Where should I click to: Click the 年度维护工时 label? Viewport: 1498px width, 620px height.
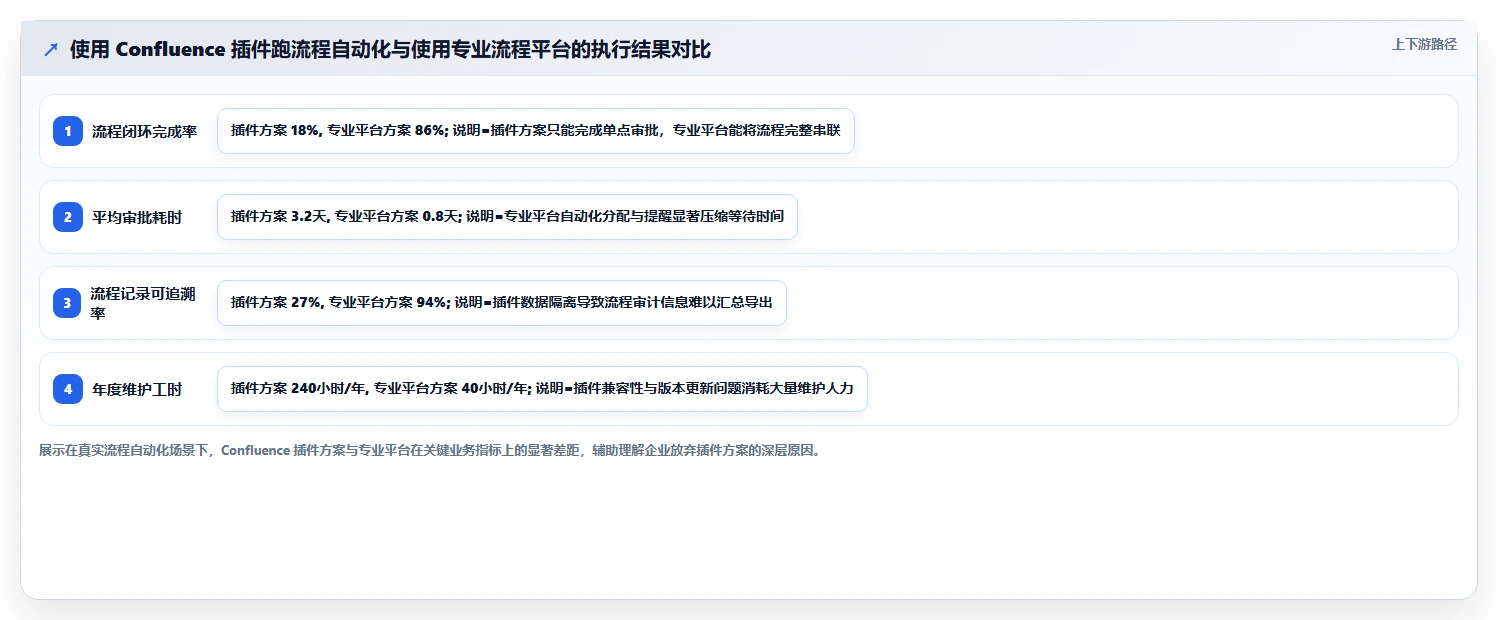tap(137, 389)
